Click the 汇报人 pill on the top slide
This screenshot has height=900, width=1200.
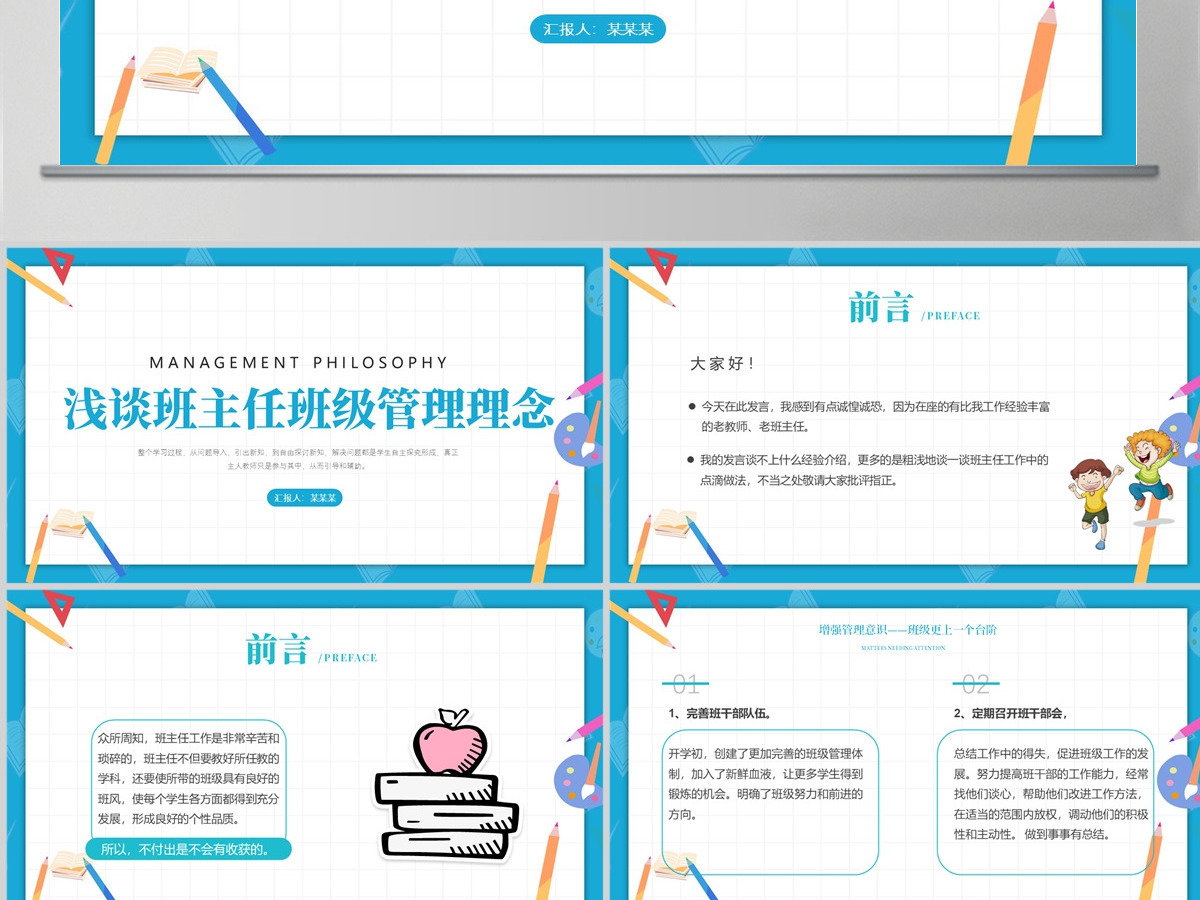pos(597,29)
